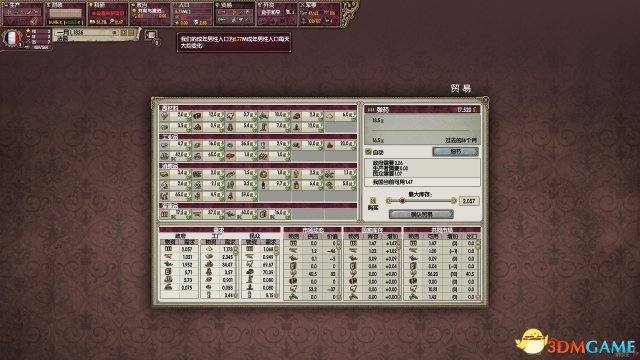Open the 生产 (Production) tab
The image size is (640, 360).
(x=22, y=13)
